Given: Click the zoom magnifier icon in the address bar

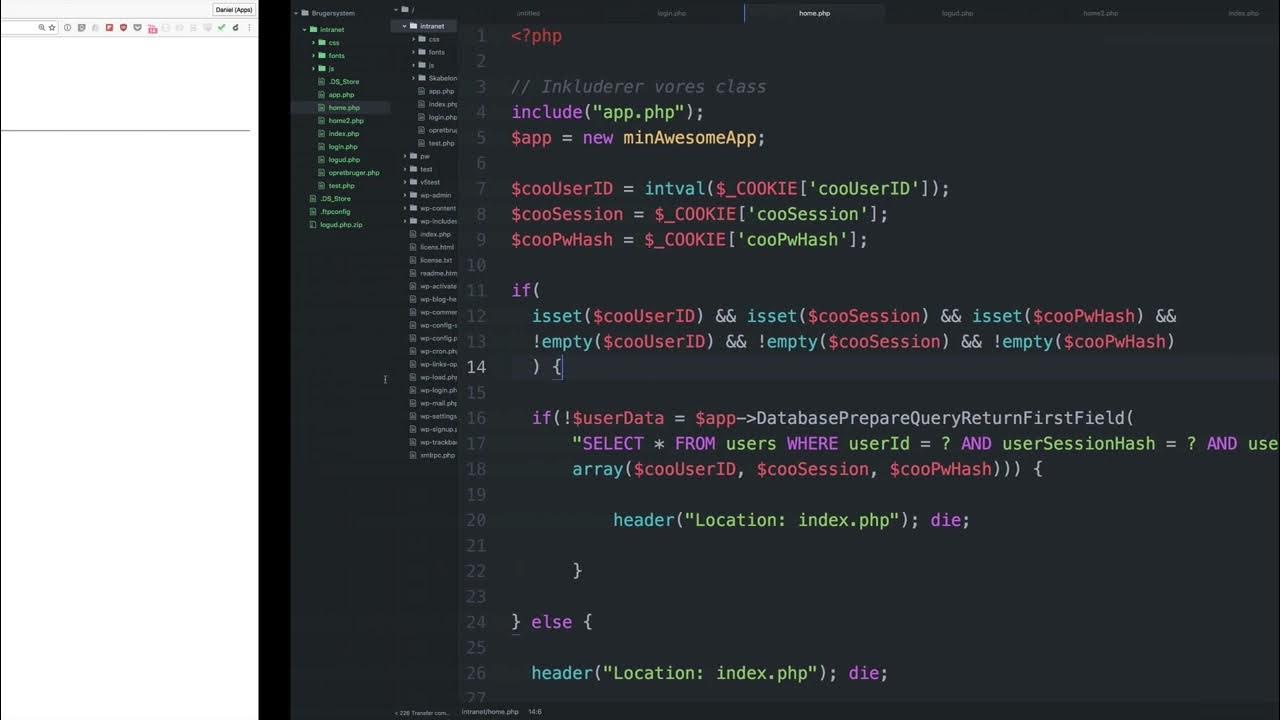Looking at the screenshot, I should pyautogui.click(x=42, y=28).
